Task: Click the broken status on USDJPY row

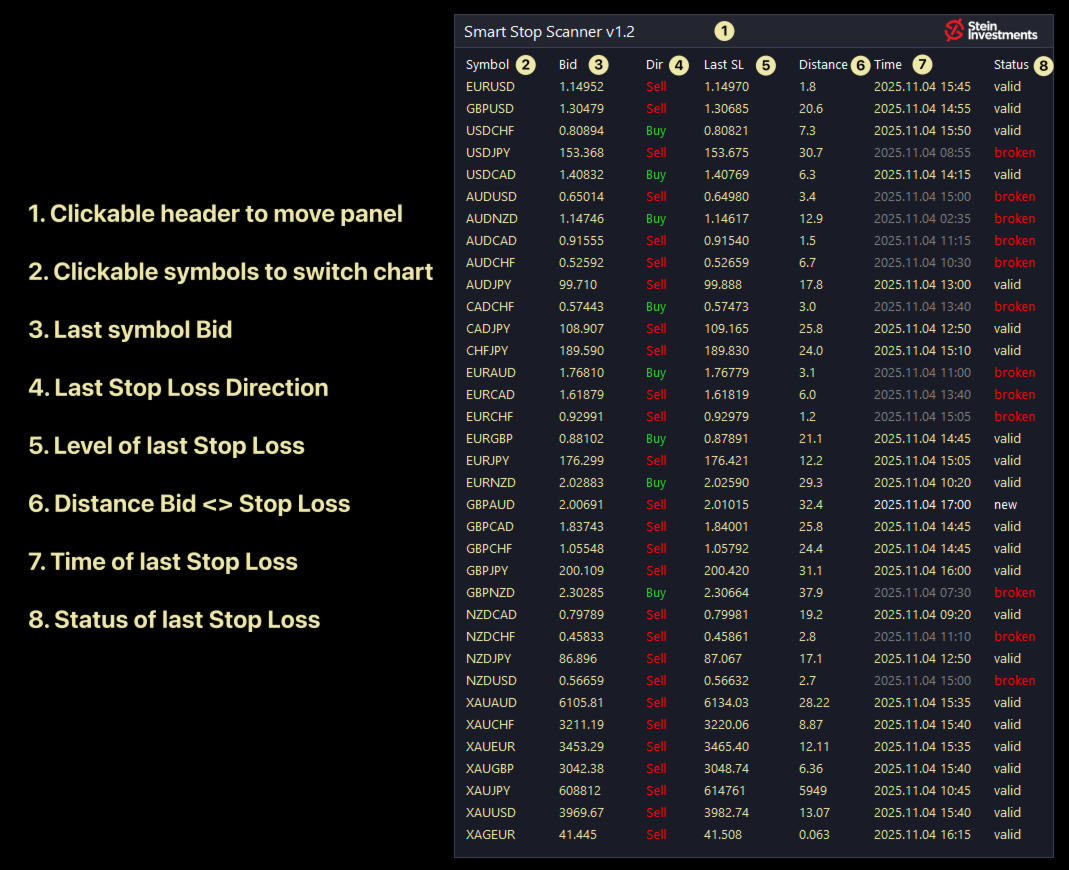Action: tap(1014, 153)
